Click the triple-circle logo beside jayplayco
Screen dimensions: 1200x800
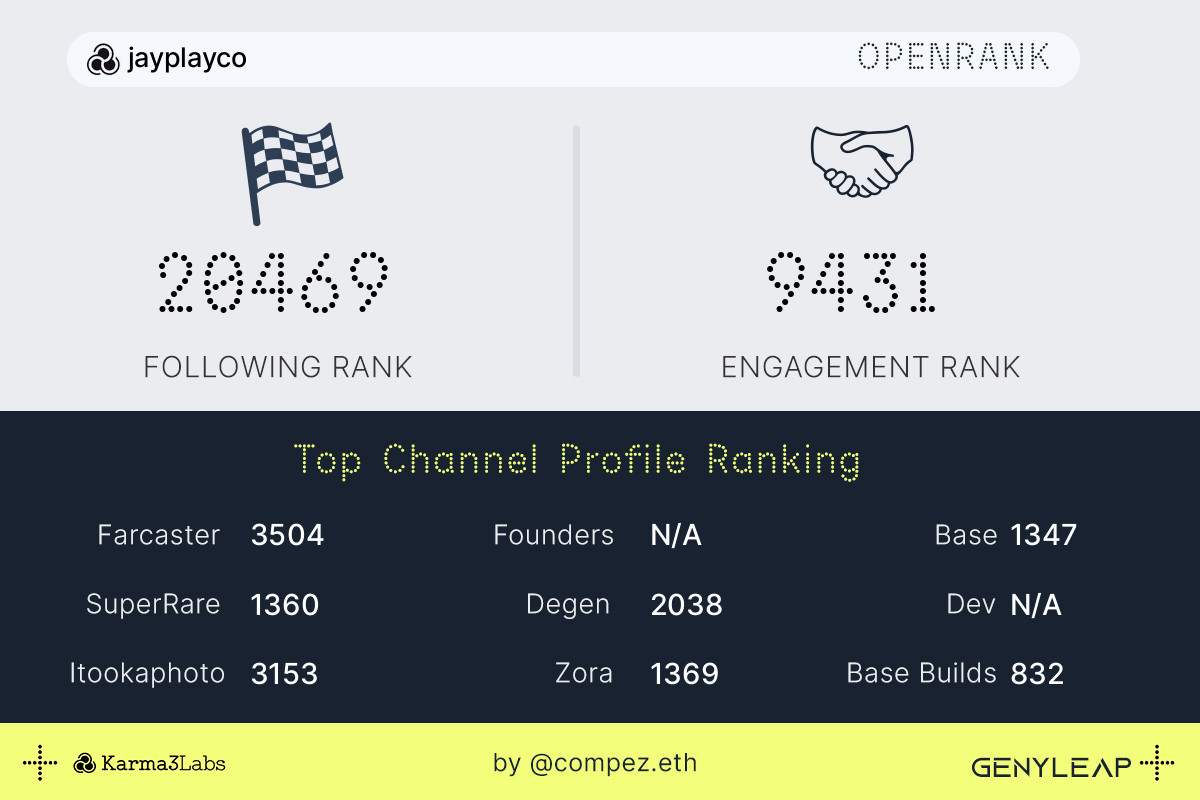(x=102, y=60)
